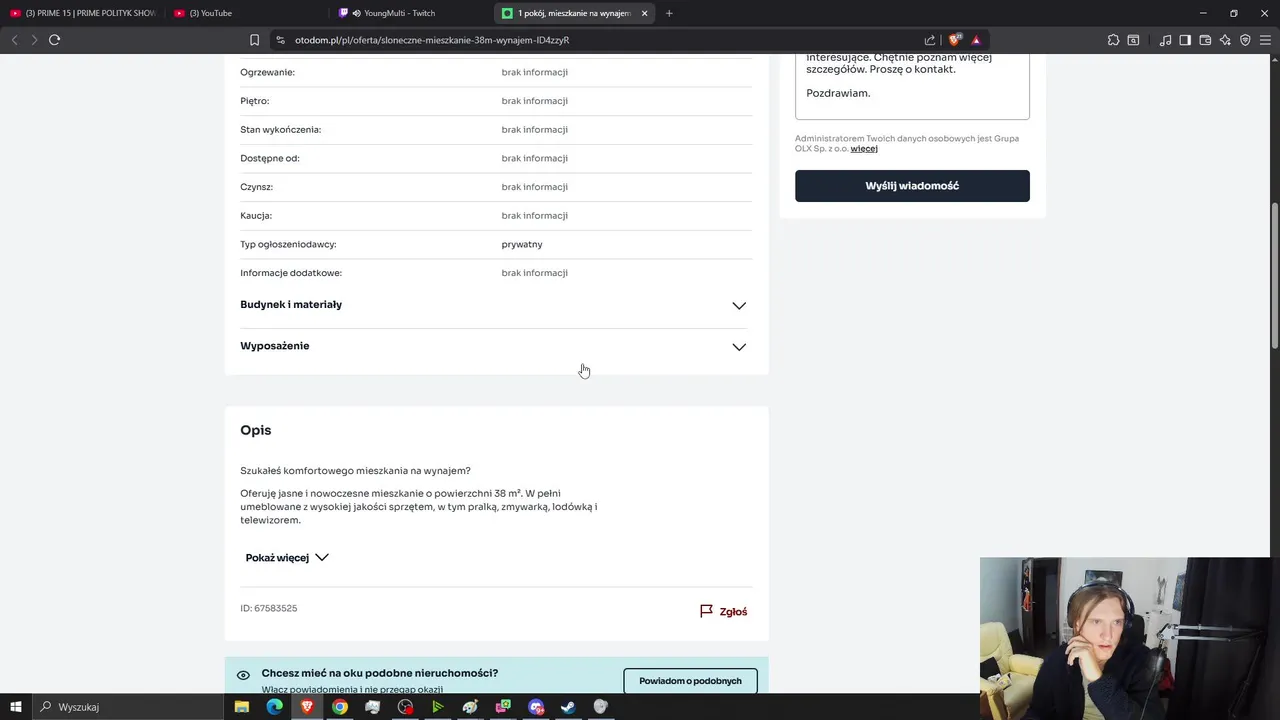This screenshot has height=720, width=1280.
Task: Open the 'więcej' data administrator link
Action: pyautogui.click(x=864, y=149)
